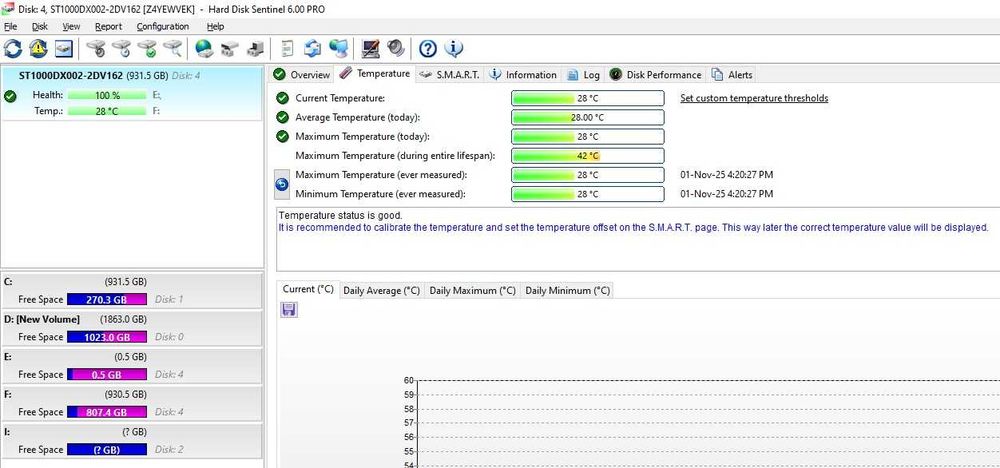
Task: Click the I: free space (? GB) bar
Action: pyautogui.click(x=107, y=450)
